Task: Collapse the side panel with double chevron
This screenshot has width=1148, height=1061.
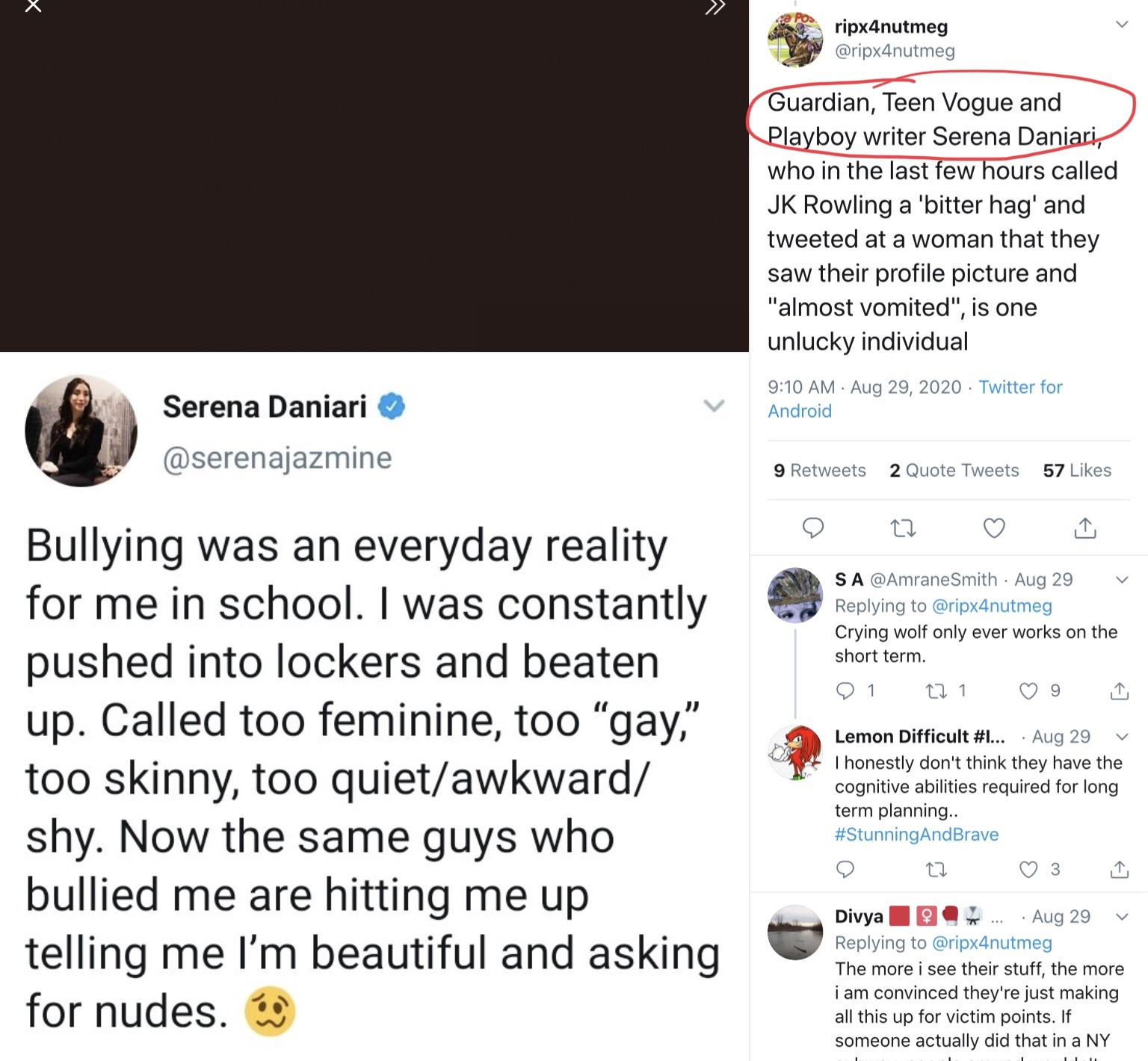Action: tap(715, 7)
